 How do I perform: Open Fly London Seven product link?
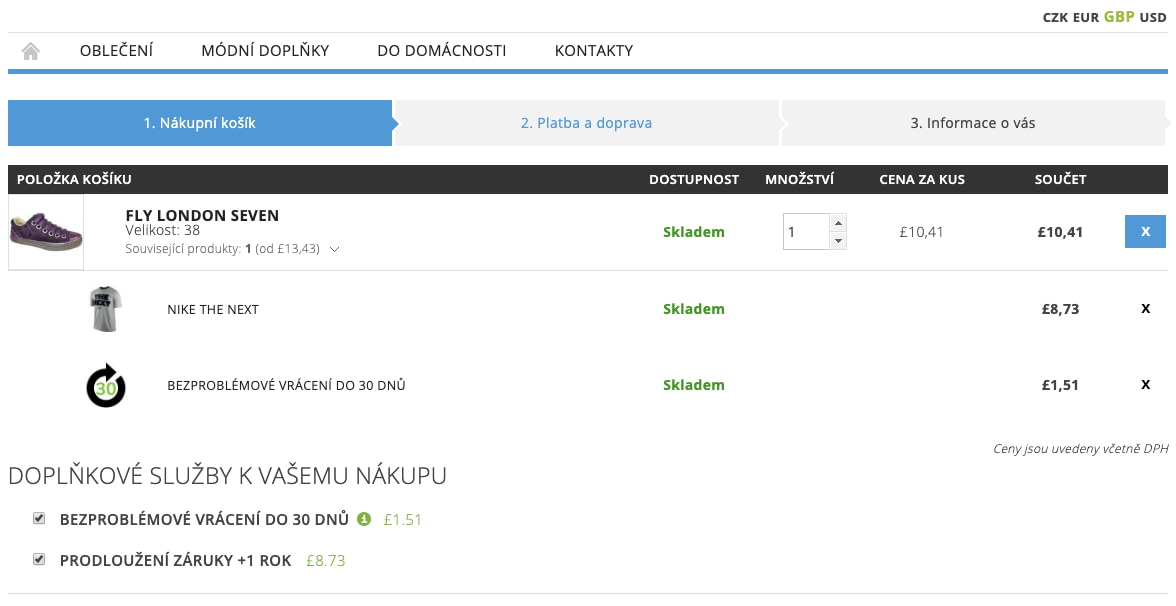tap(202, 215)
